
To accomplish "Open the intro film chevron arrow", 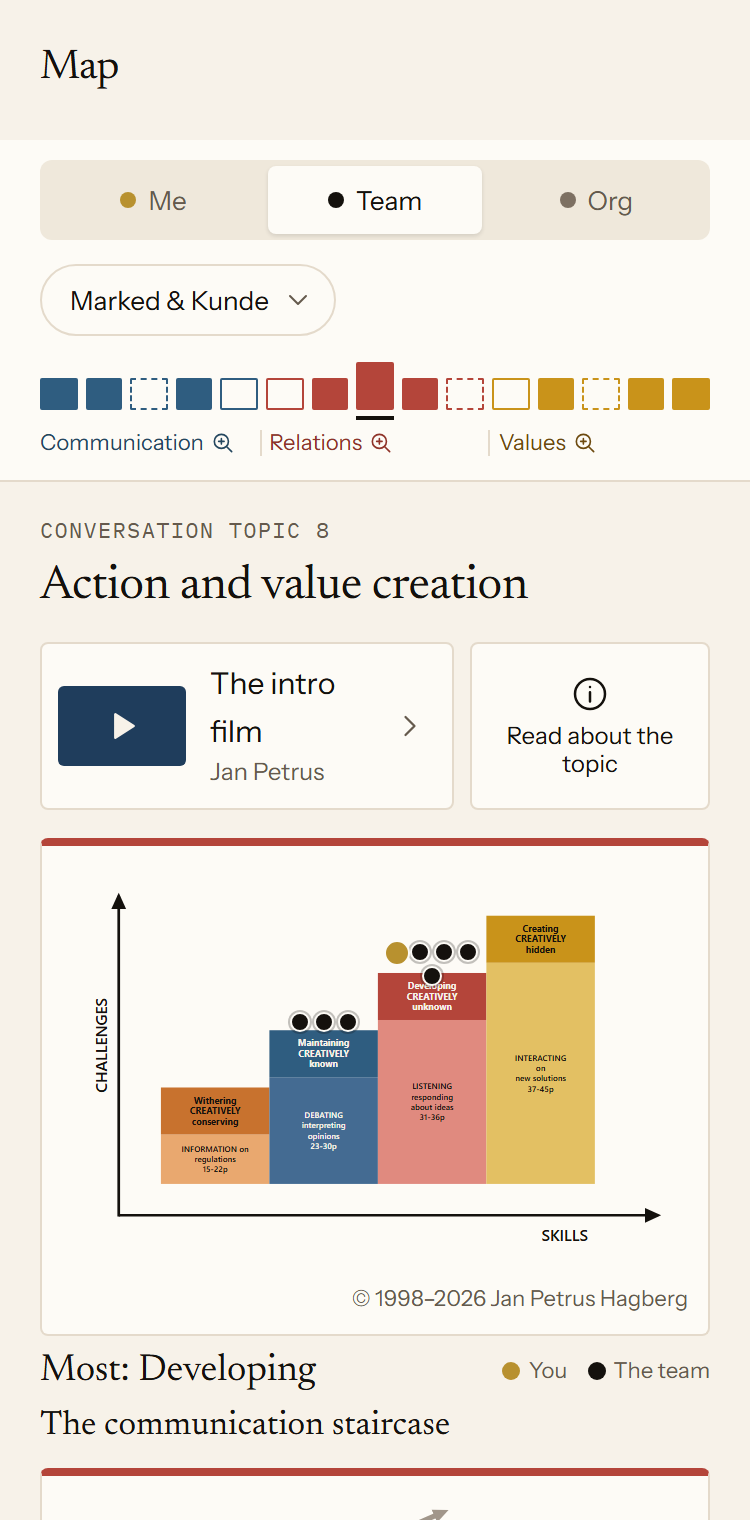I will coord(410,726).
